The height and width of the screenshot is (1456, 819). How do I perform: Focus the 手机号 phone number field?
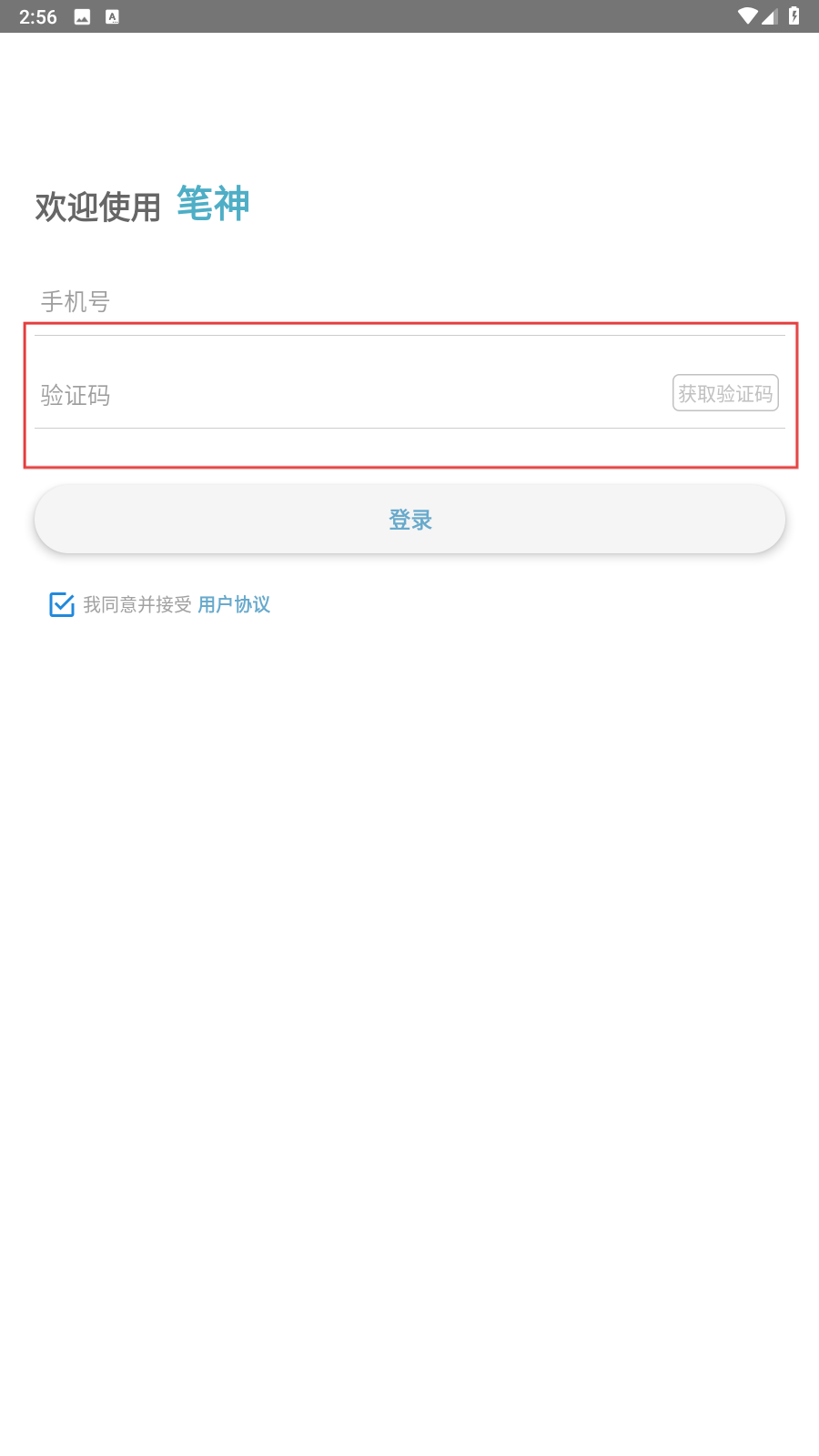click(x=409, y=301)
